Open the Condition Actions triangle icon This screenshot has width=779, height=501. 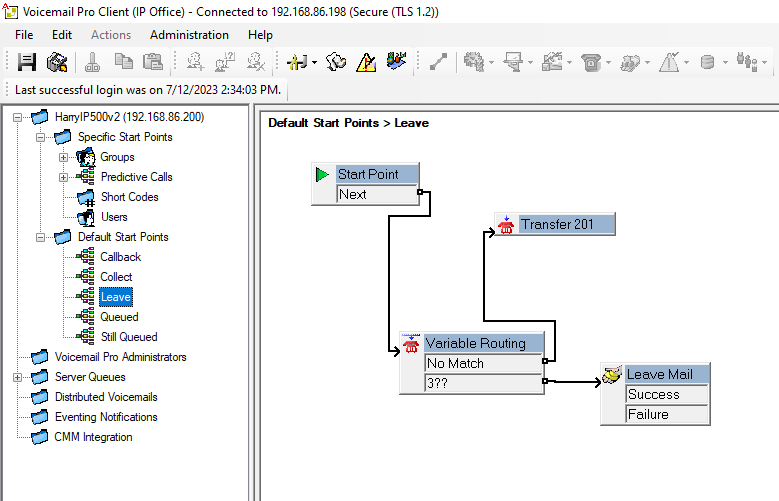669,62
